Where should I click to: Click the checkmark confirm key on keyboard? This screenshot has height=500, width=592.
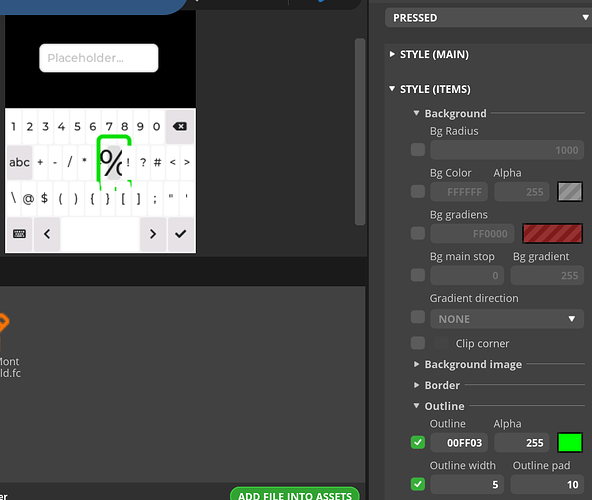click(181, 234)
